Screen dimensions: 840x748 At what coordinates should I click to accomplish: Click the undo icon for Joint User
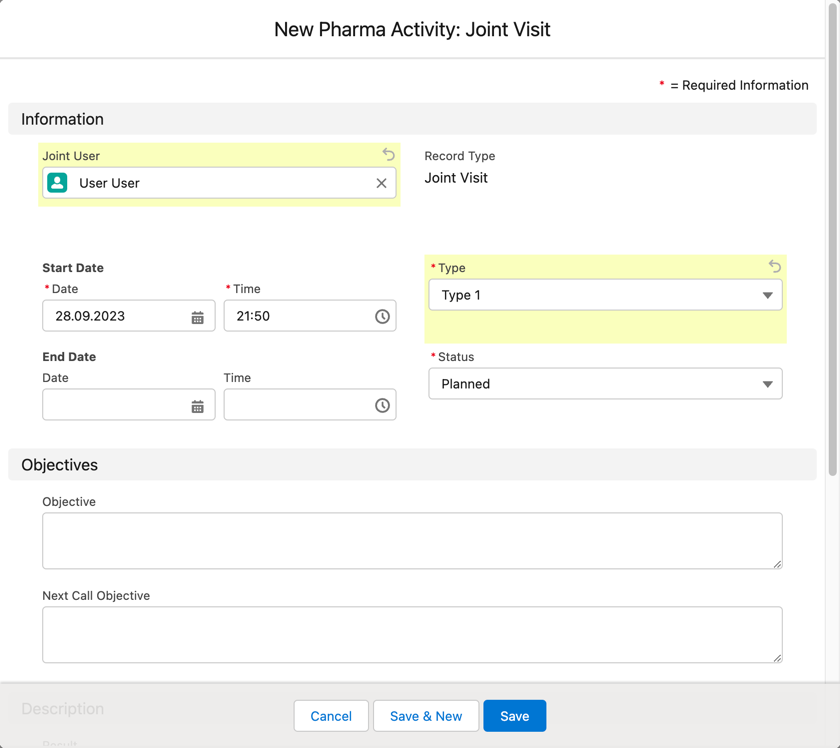[x=388, y=155]
